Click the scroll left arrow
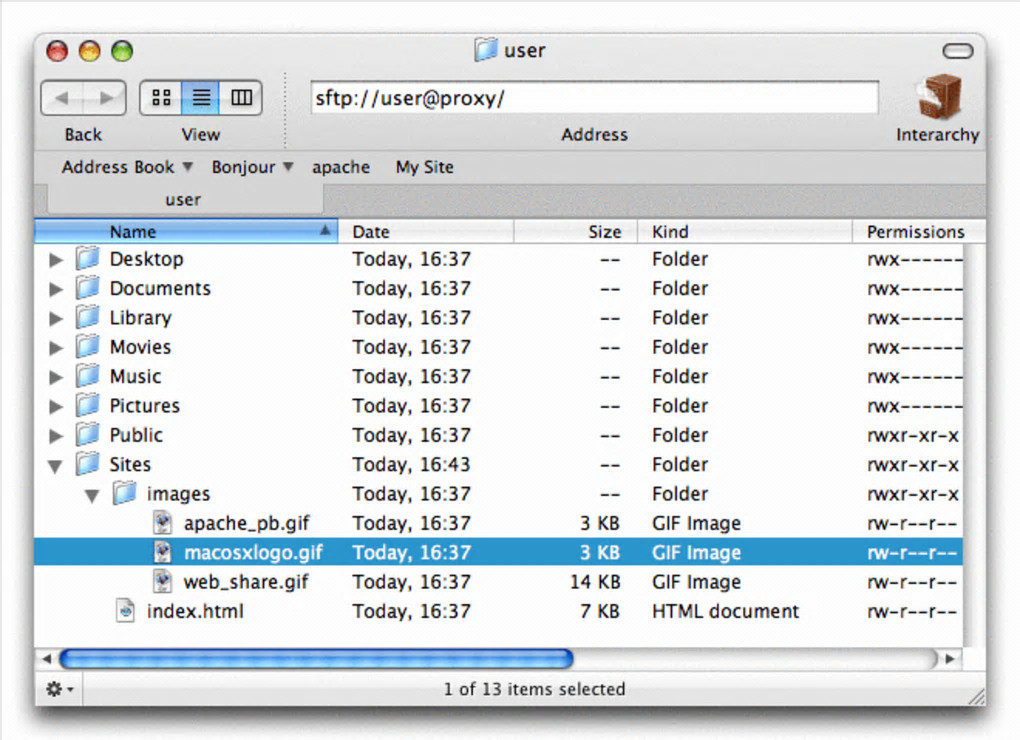The width and height of the screenshot is (1020, 740). click(x=46, y=659)
